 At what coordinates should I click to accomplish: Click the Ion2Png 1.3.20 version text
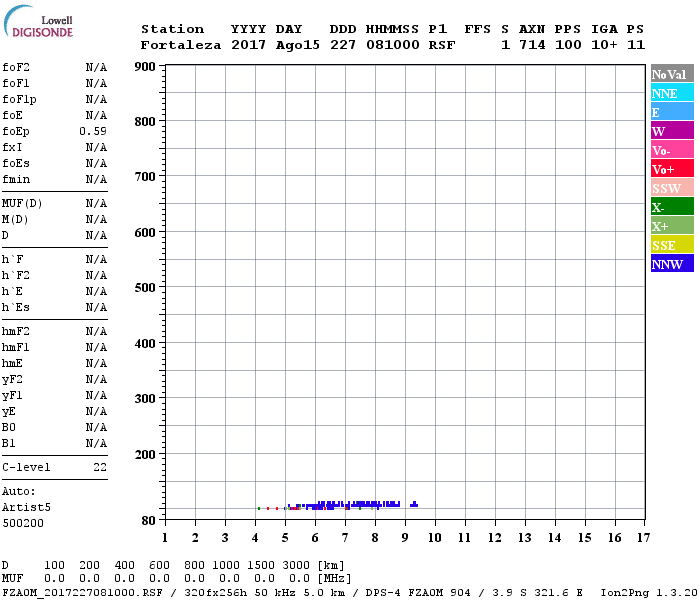649,593
